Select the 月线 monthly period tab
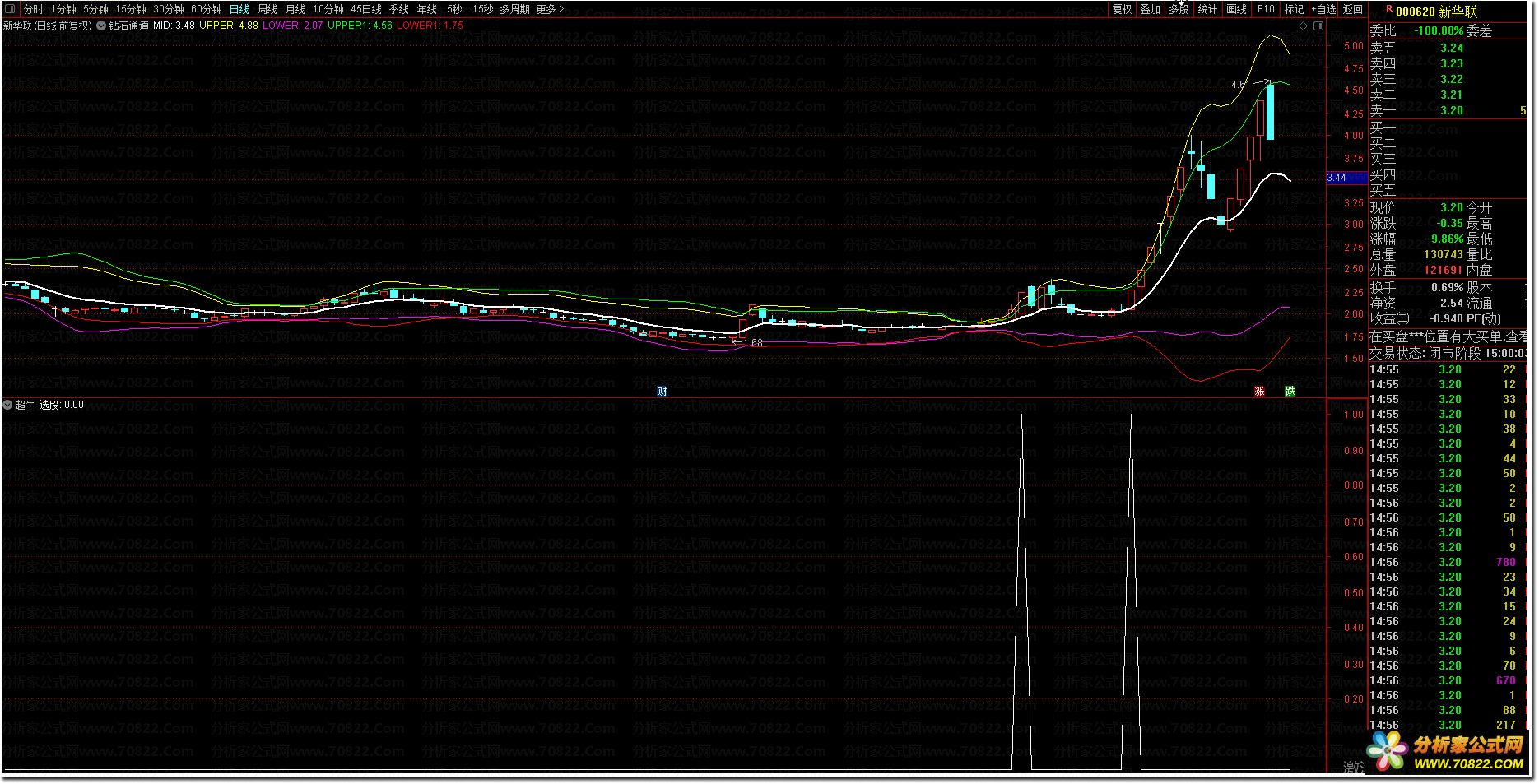Image resolution: width=1539 pixels, height=784 pixels. pos(295,9)
